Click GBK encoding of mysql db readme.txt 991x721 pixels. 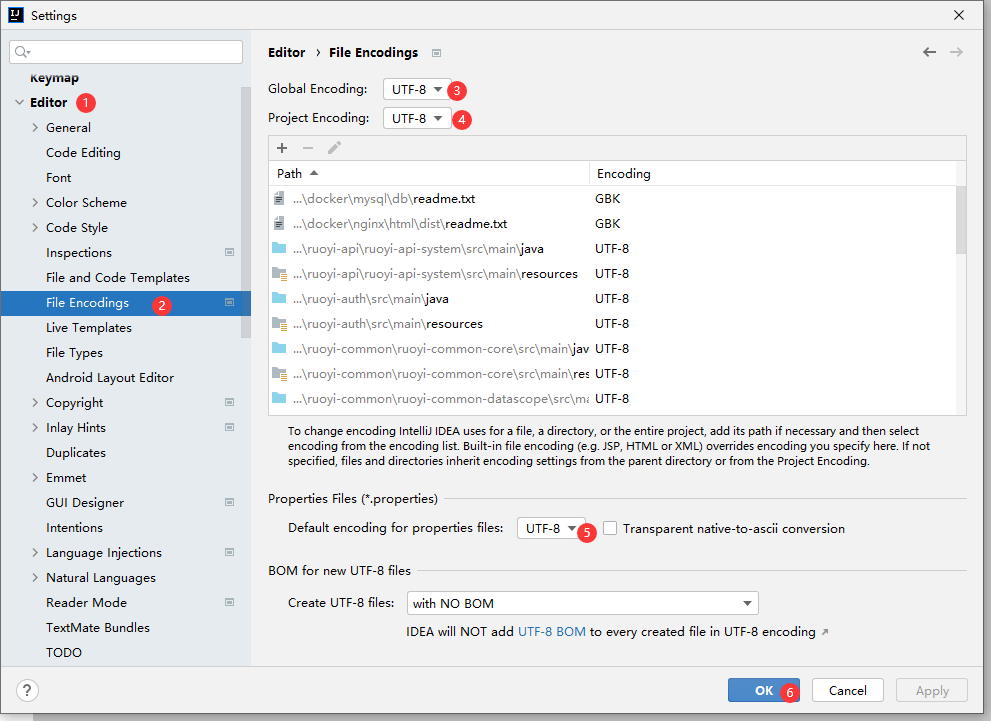tap(607, 198)
